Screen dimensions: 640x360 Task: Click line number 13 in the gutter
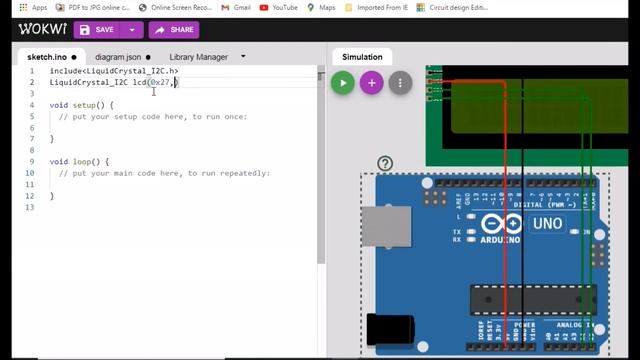(x=30, y=207)
